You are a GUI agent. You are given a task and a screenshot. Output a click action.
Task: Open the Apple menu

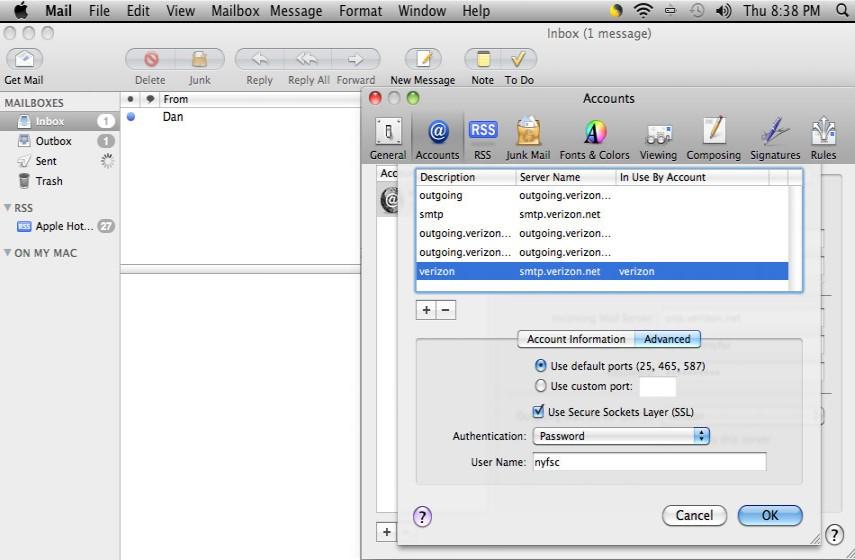pos(21,10)
